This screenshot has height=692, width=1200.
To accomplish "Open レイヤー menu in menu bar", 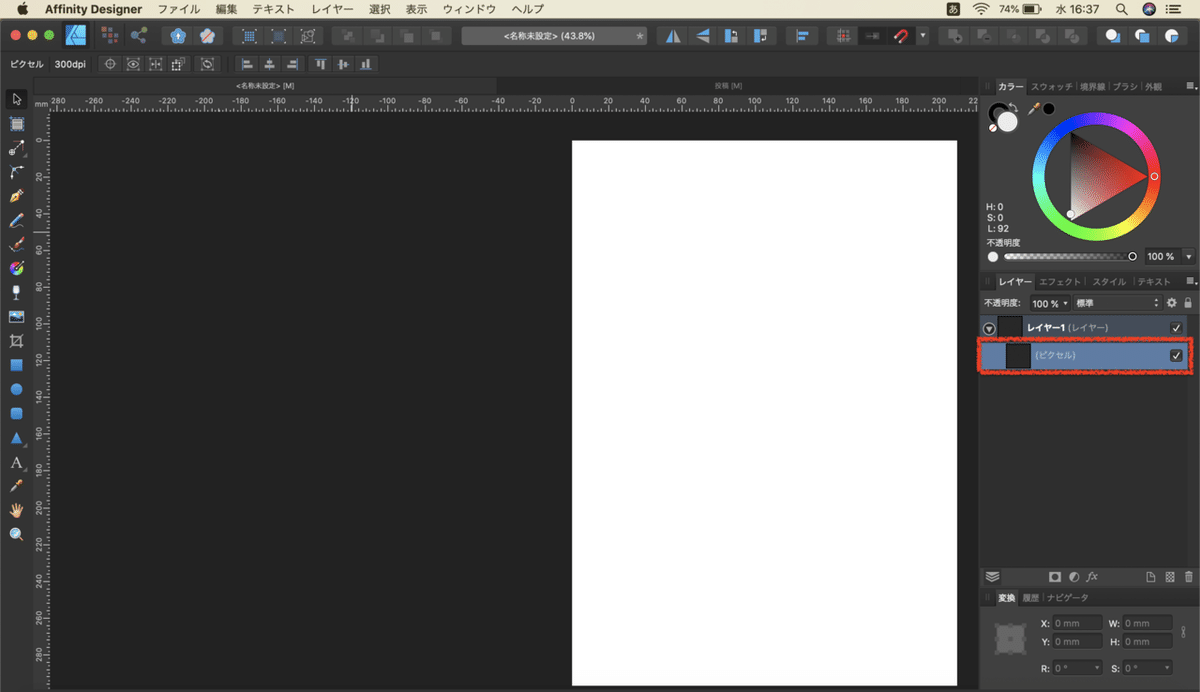I will pyautogui.click(x=332, y=9).
